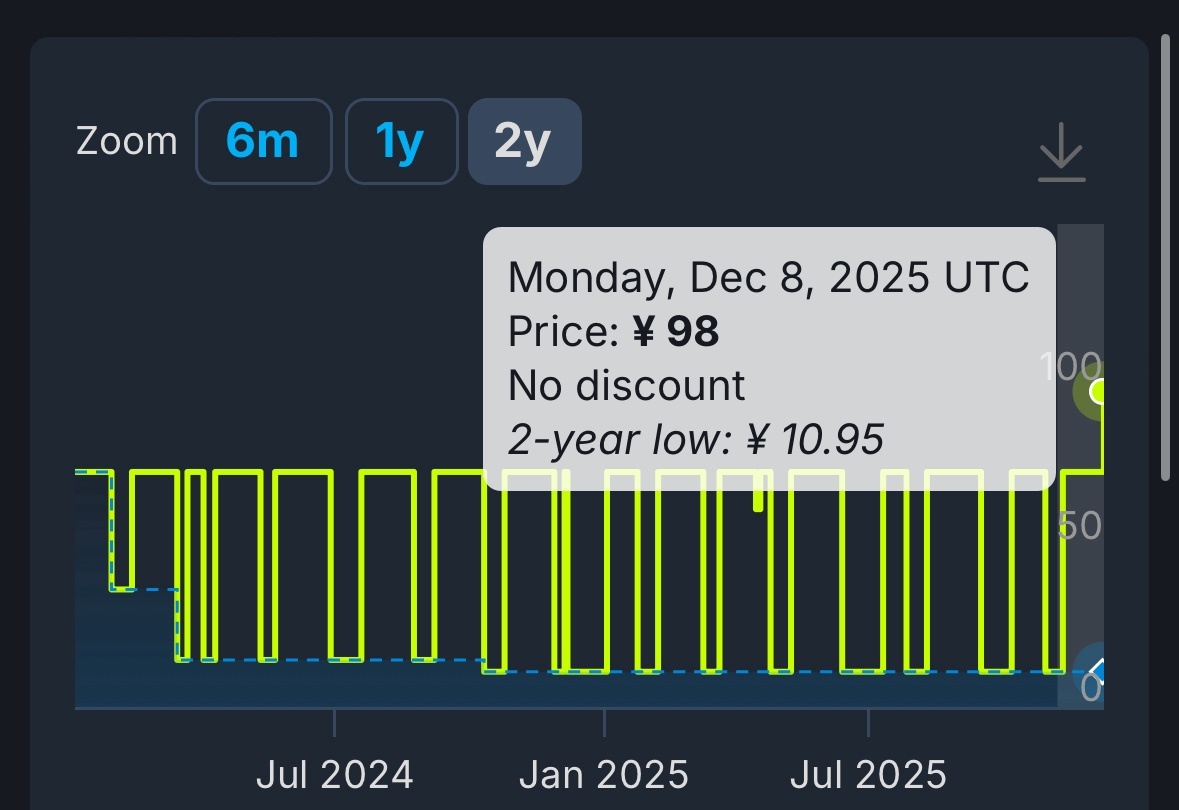The image size is (1179, 810).
Task: Click the green current-price point marker
Action: coord(1097,391)
